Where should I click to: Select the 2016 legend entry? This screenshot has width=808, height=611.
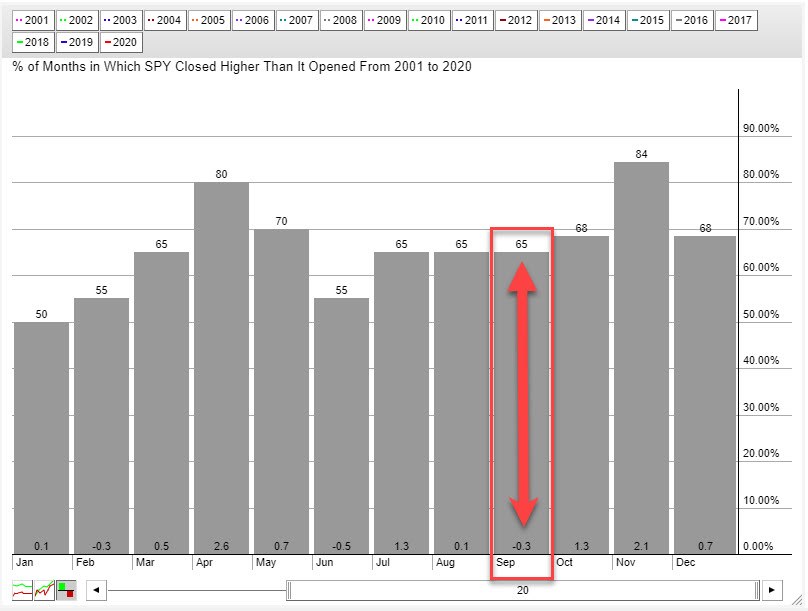click(692, 20)
